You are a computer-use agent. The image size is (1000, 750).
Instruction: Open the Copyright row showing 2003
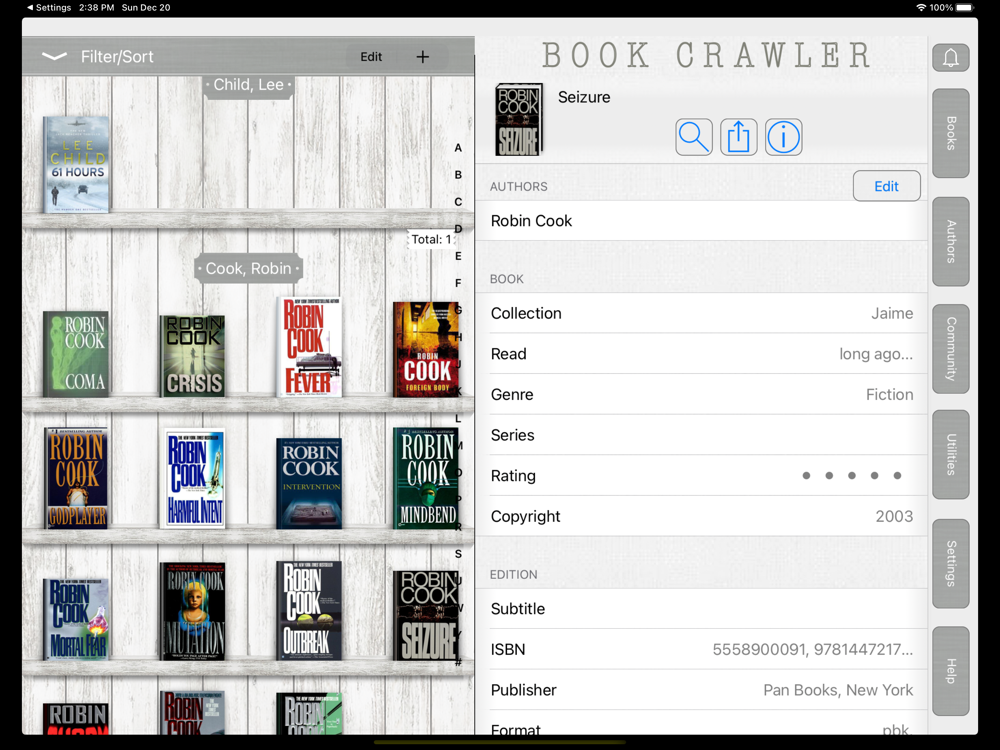coord(702,517)
